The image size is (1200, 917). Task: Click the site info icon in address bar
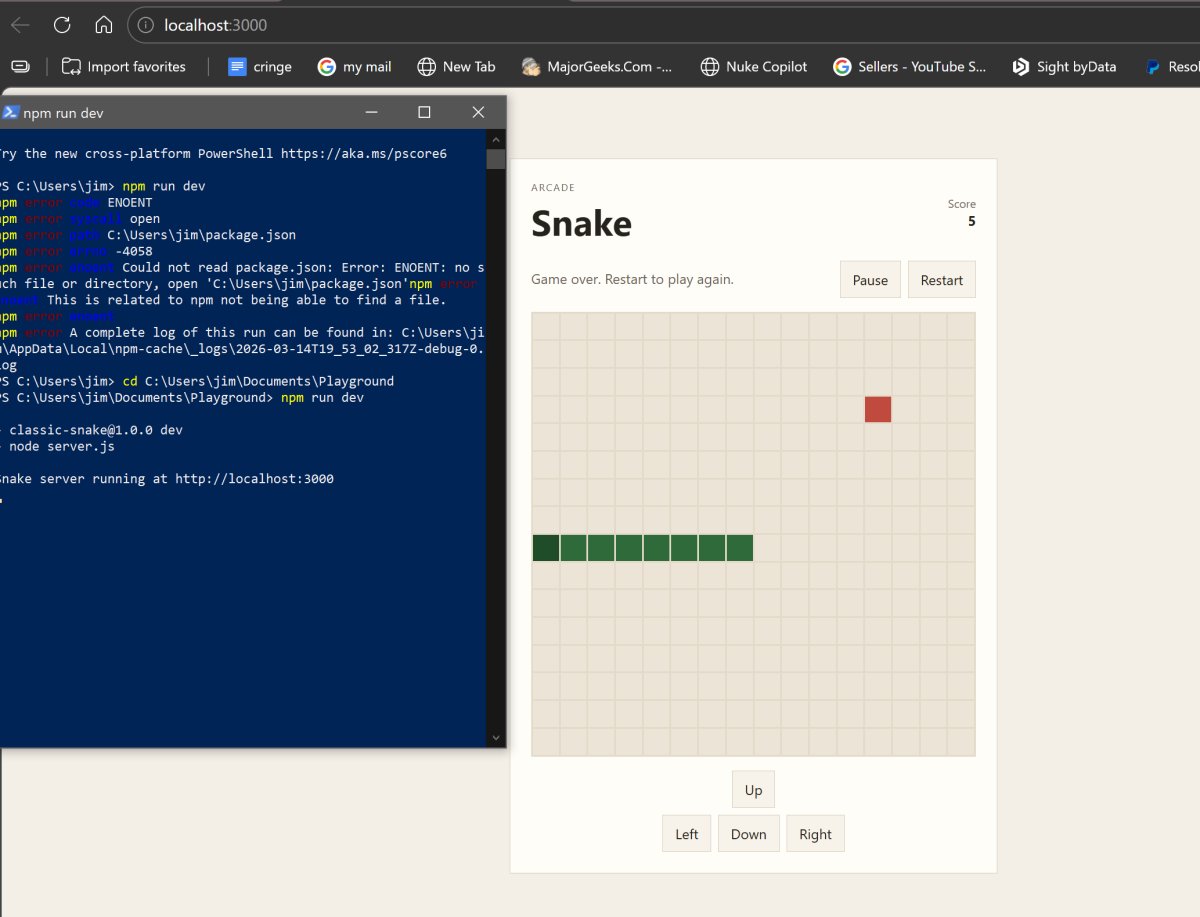click(146, 25)
